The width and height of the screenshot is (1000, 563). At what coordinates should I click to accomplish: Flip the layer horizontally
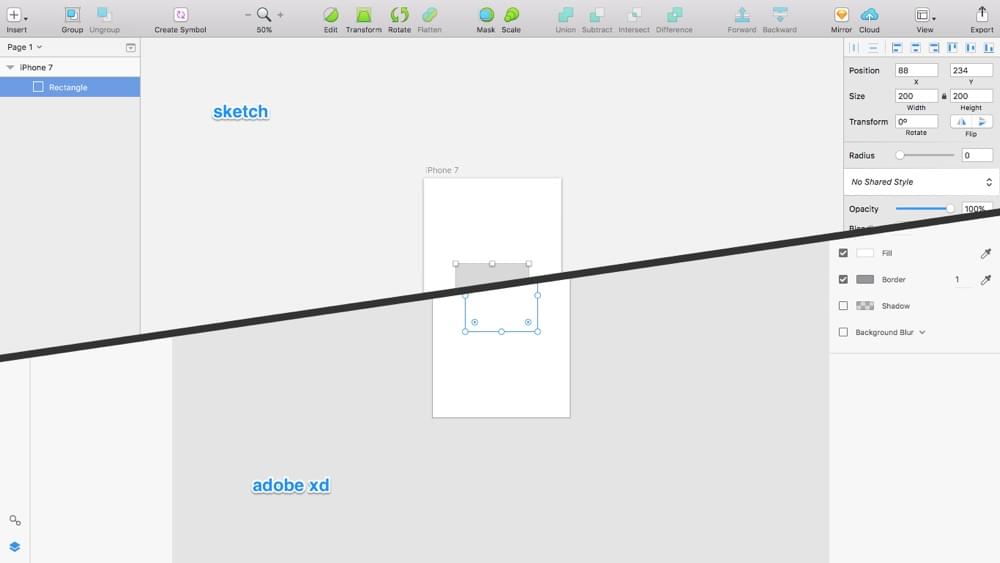[961, 122]
